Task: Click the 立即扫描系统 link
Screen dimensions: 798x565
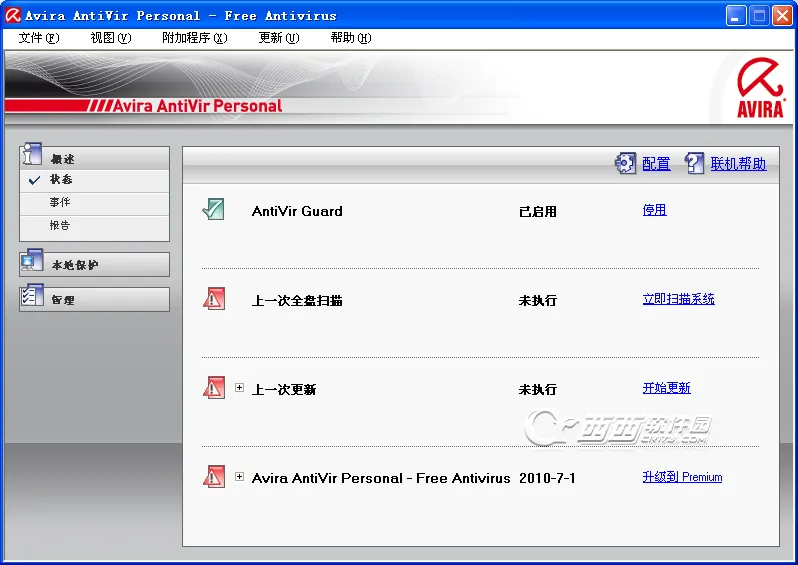Action: point(678,299)
